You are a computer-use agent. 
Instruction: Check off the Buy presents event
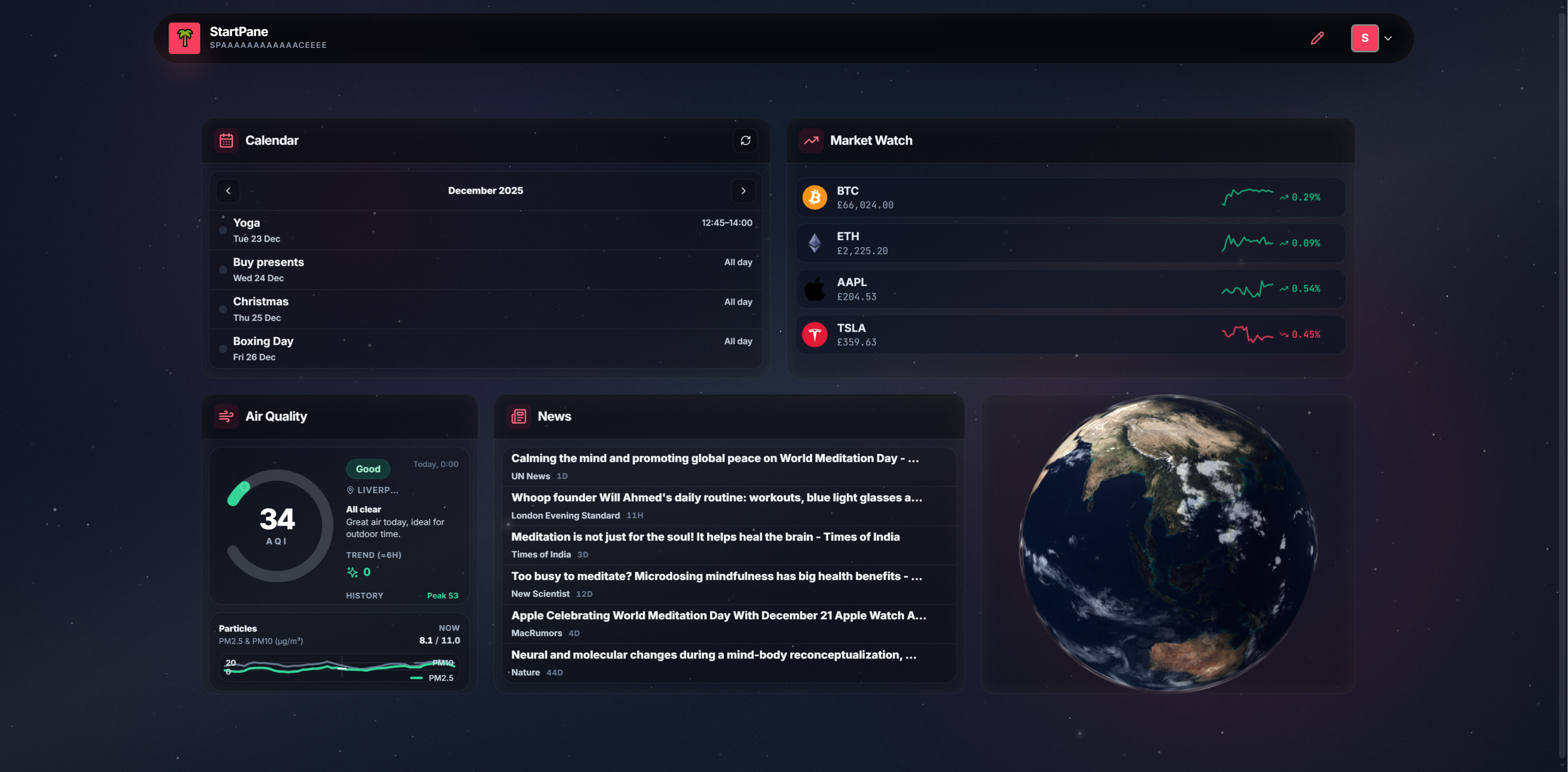(x=223, y=270)
